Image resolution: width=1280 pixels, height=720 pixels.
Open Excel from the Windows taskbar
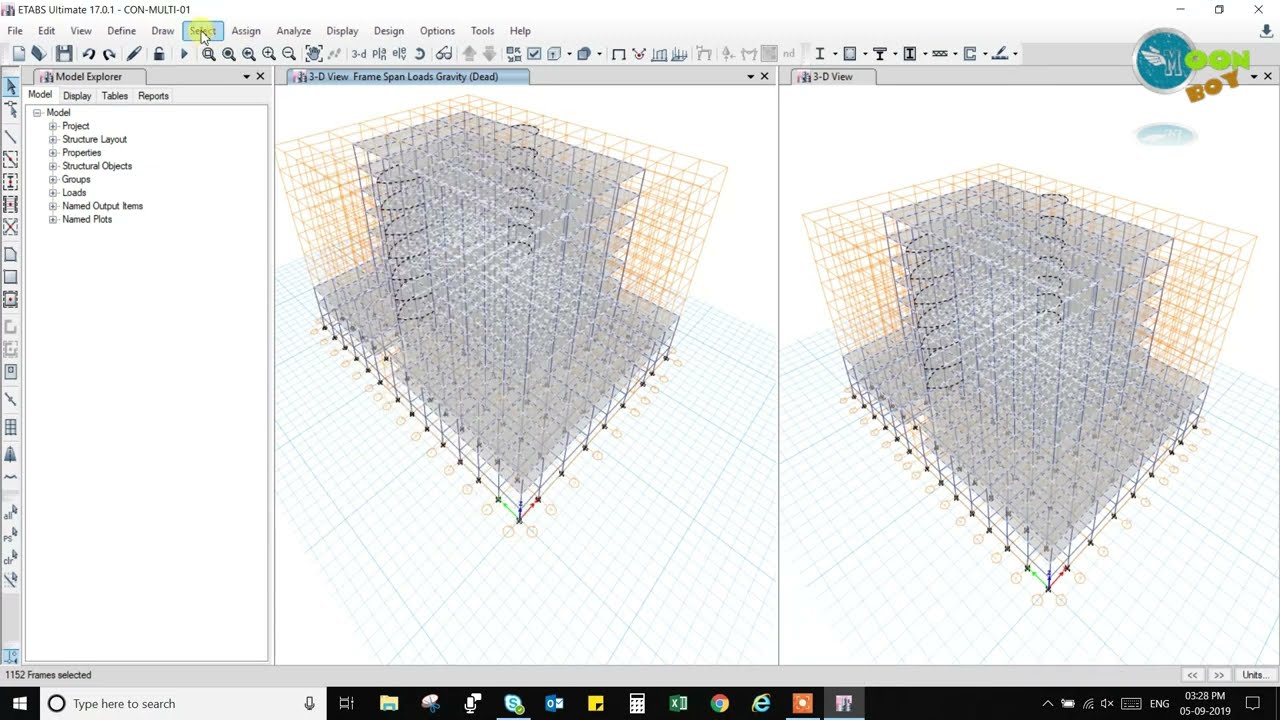click(678, 704)
